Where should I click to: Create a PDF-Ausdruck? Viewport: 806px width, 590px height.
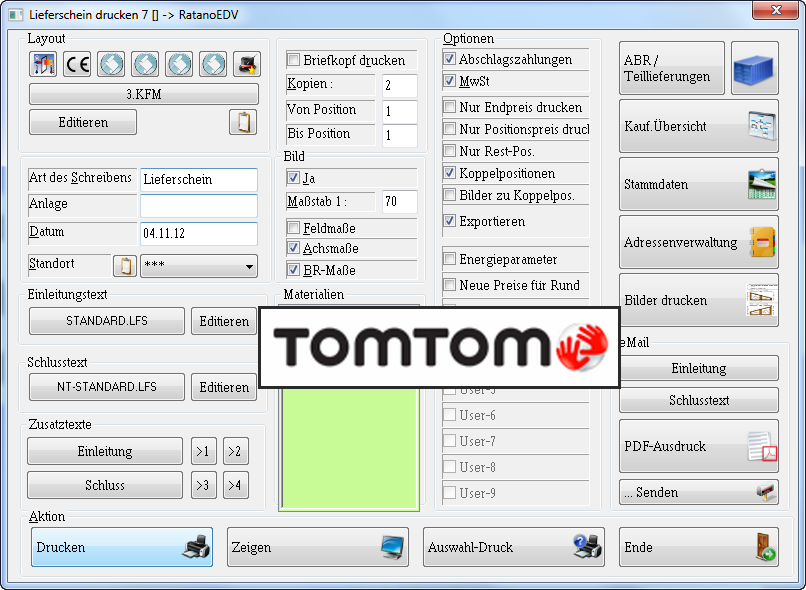[x=699, y=447]
